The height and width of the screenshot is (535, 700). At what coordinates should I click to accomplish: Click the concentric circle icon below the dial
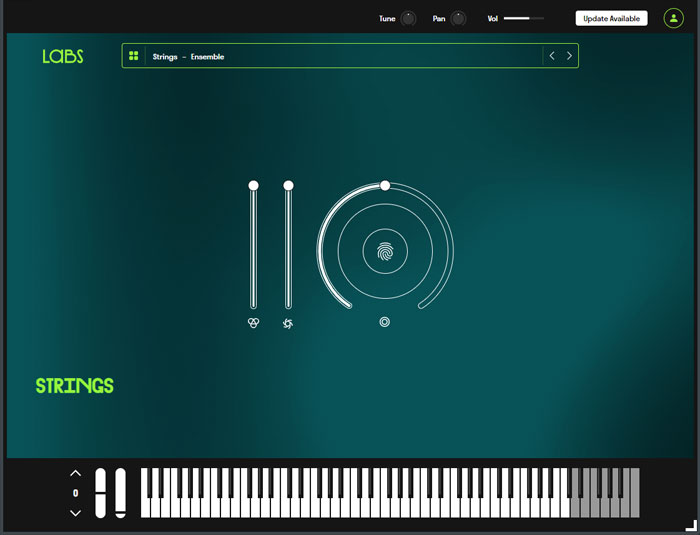pos(384,322)
